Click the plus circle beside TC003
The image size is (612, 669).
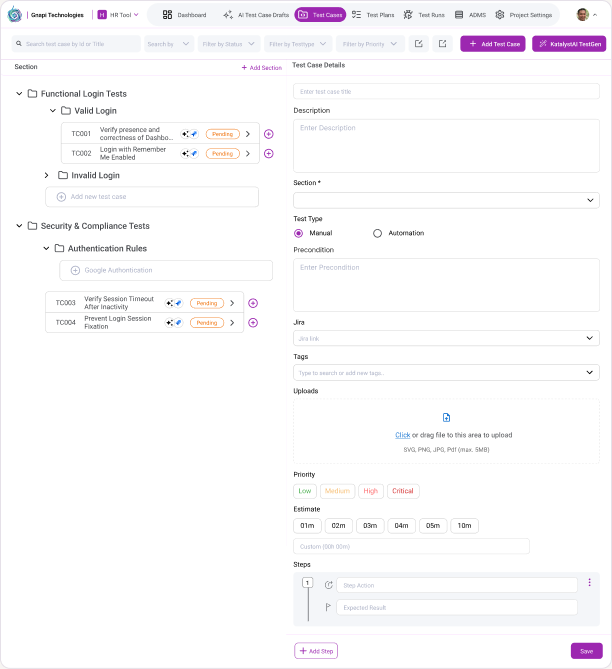pyautogui.click(x=253, y=303)
